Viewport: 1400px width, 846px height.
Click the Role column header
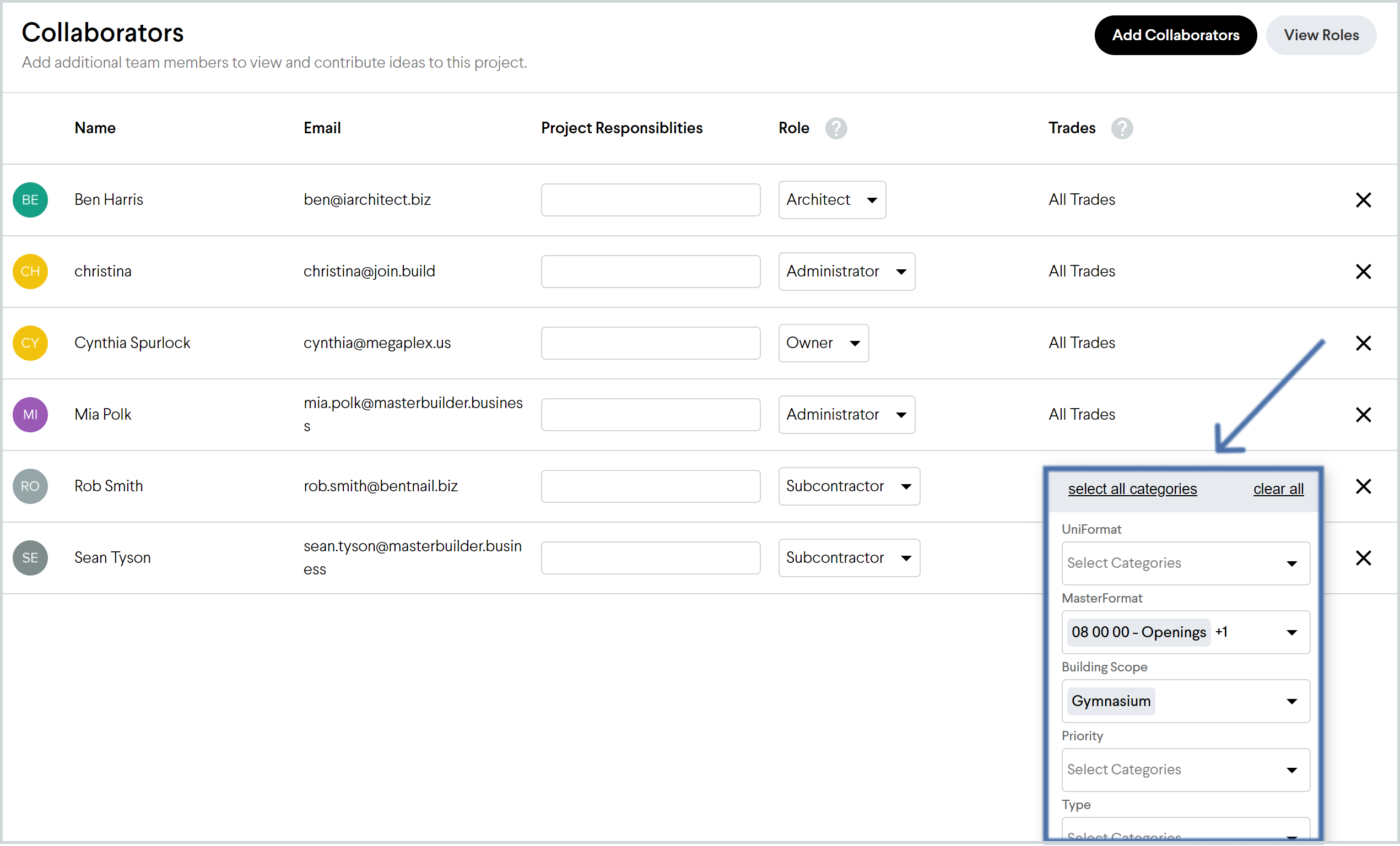pos(794,128)
